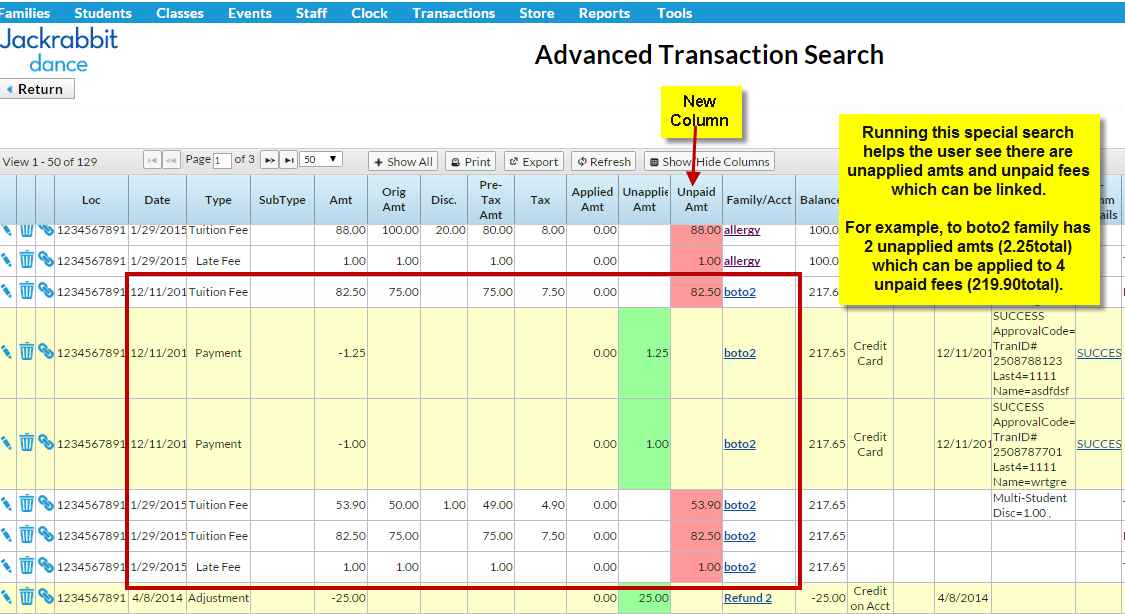Open the Classes menu
The height and width of the screenshot is (614, 1125).
point(180,13)
